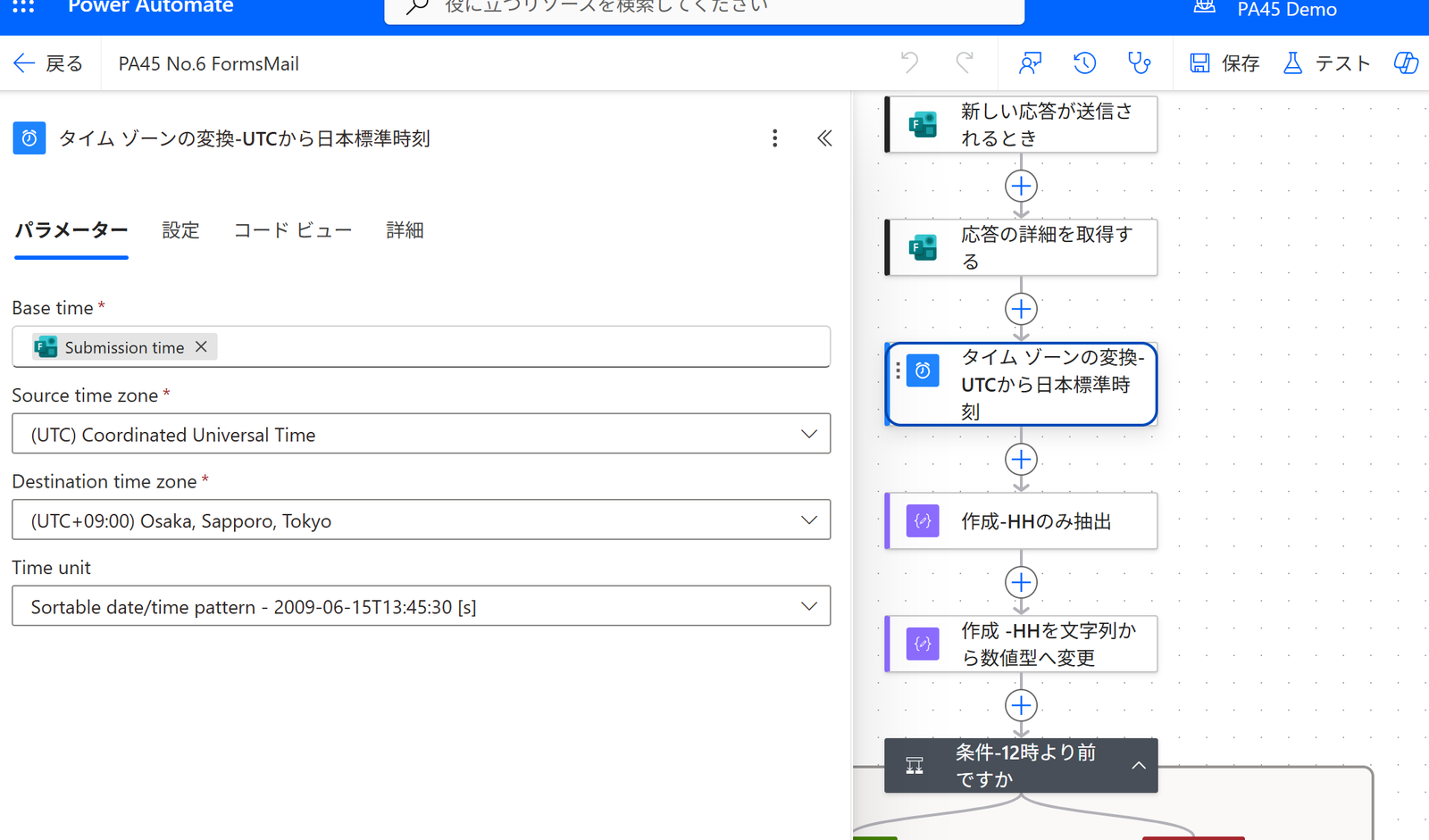
Task: Switch to the コード ビュー tab
Action: [x=293, y=230]
